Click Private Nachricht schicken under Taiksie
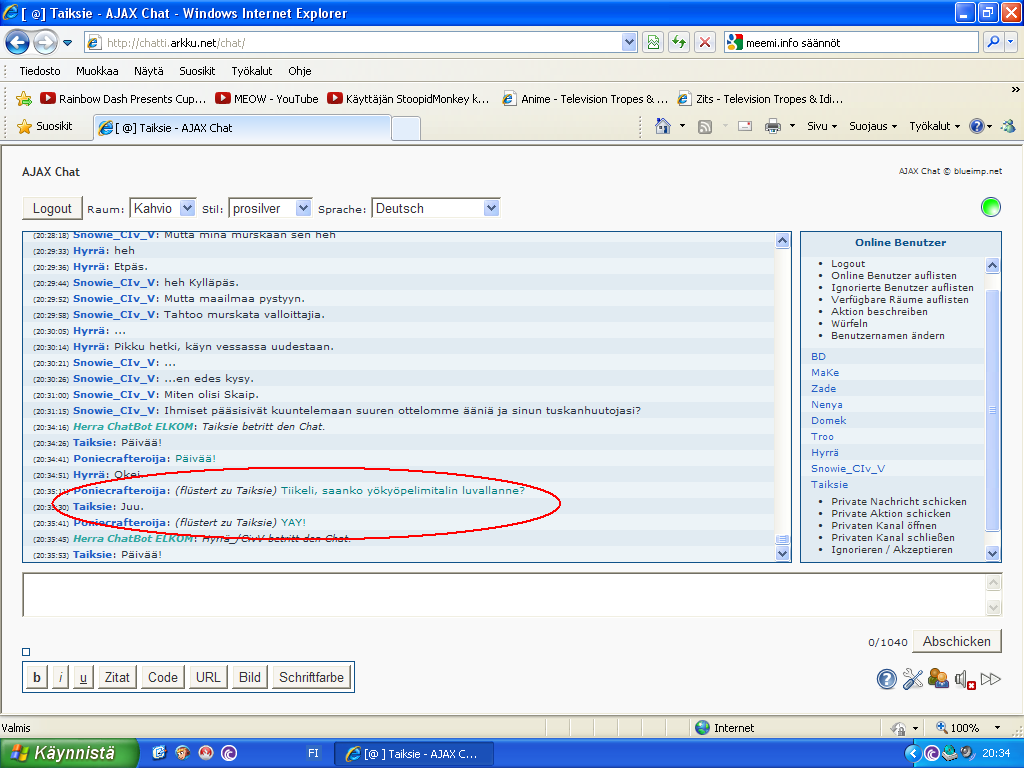This screenshot has height=768, width=1024. (899, 502)
